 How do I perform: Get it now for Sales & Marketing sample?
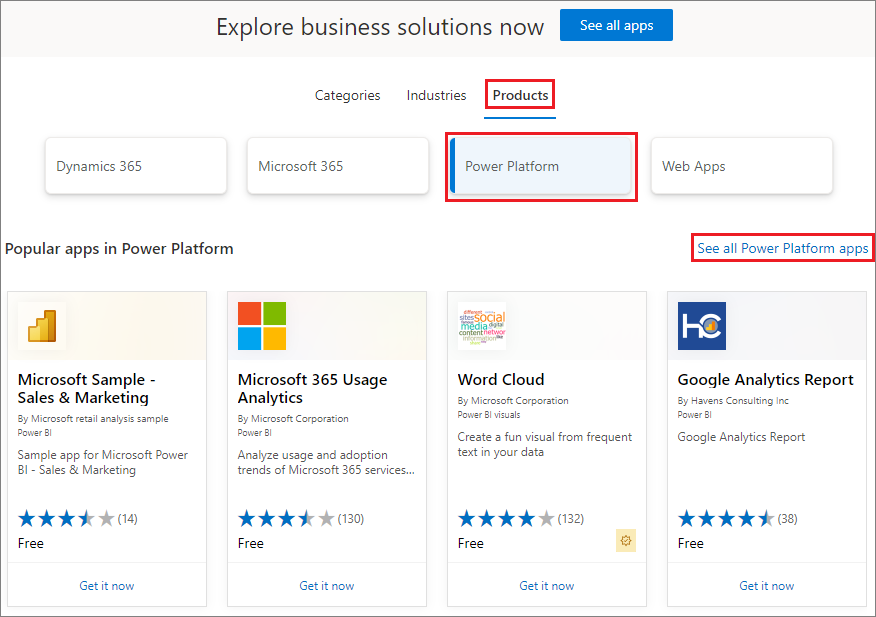pos(107,586)
